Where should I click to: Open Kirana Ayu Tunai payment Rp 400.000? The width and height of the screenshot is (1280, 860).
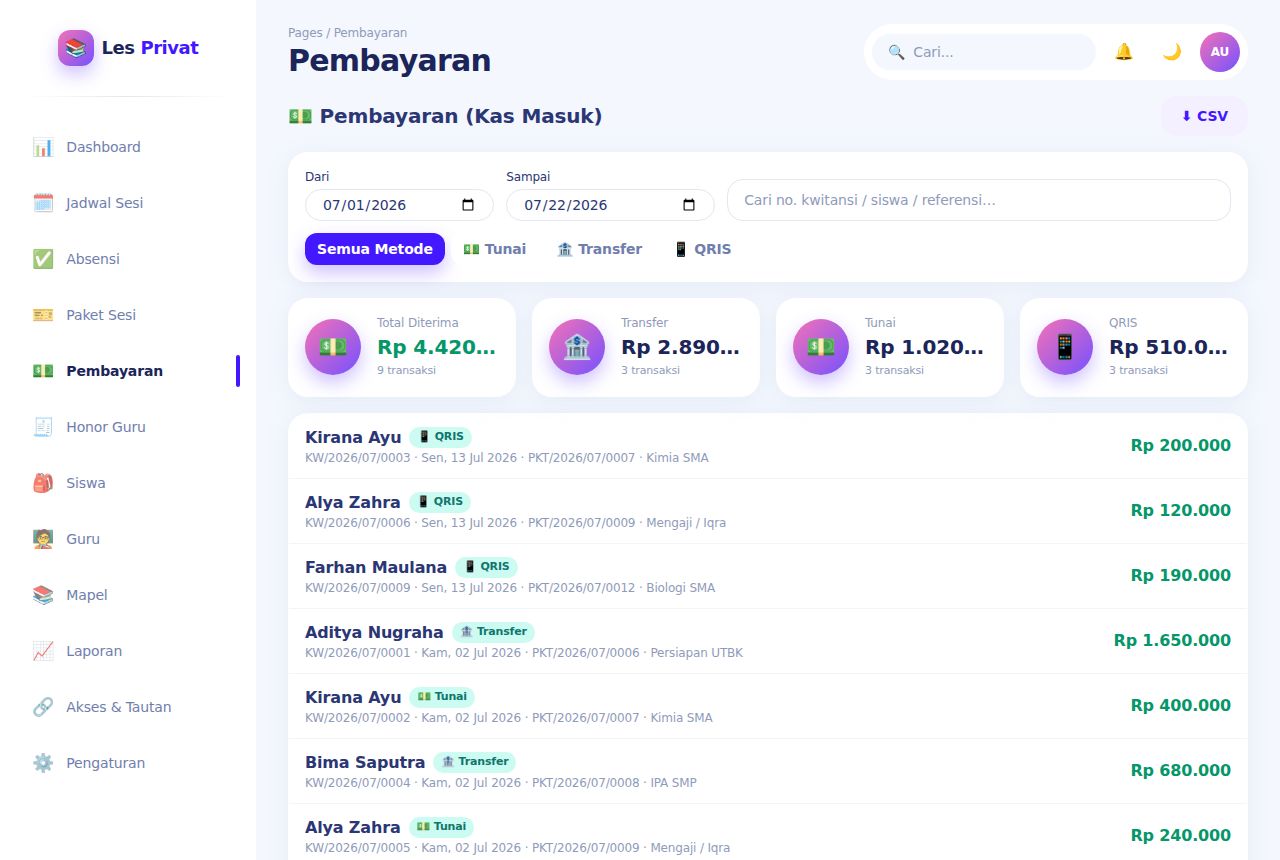coord(768,706)
